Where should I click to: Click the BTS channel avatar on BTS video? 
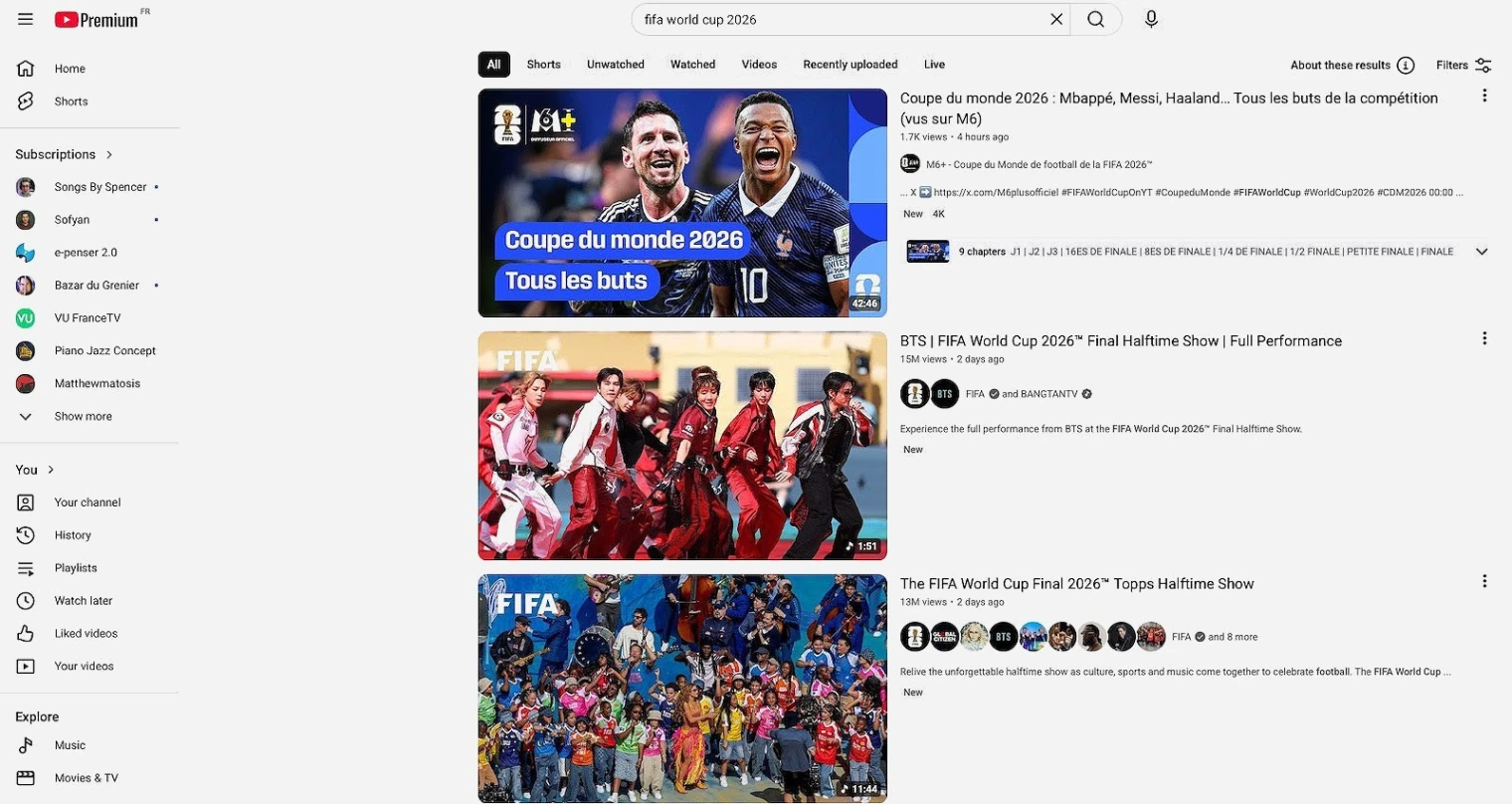[x=945, y=394]
